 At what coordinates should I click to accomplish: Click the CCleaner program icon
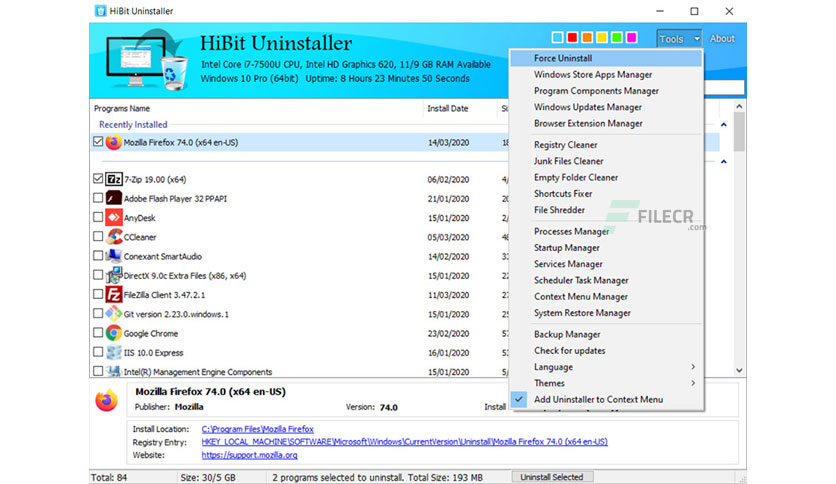tap(114, 237)
